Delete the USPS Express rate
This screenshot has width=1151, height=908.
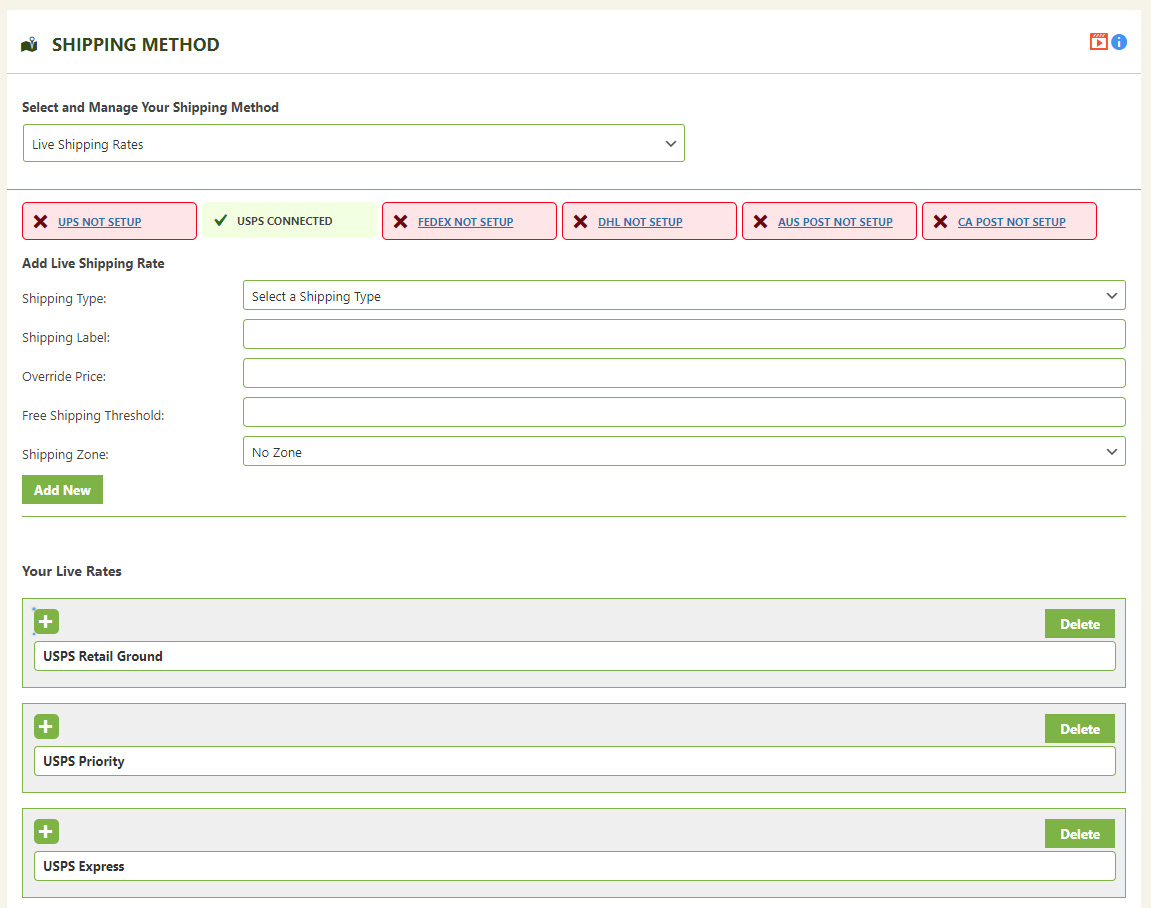point(1079,834)
